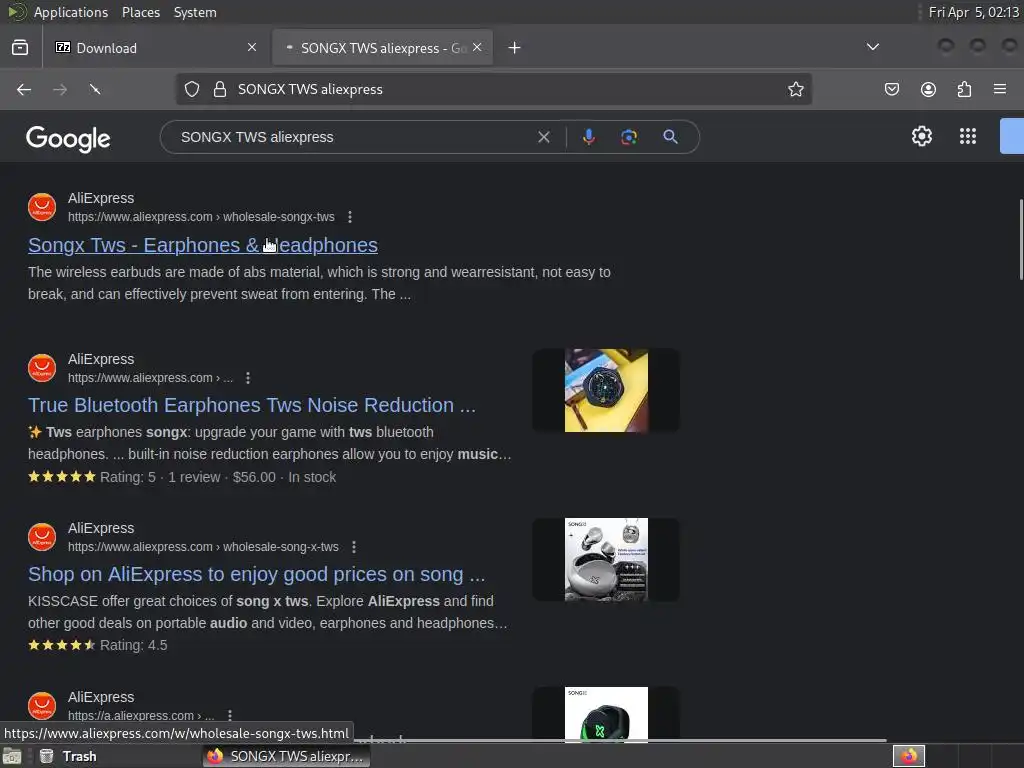Open Songx Tws - Earphones & Headphones link
The width and height of the screenshot is (1024, 768).
(x=202, y=245)
